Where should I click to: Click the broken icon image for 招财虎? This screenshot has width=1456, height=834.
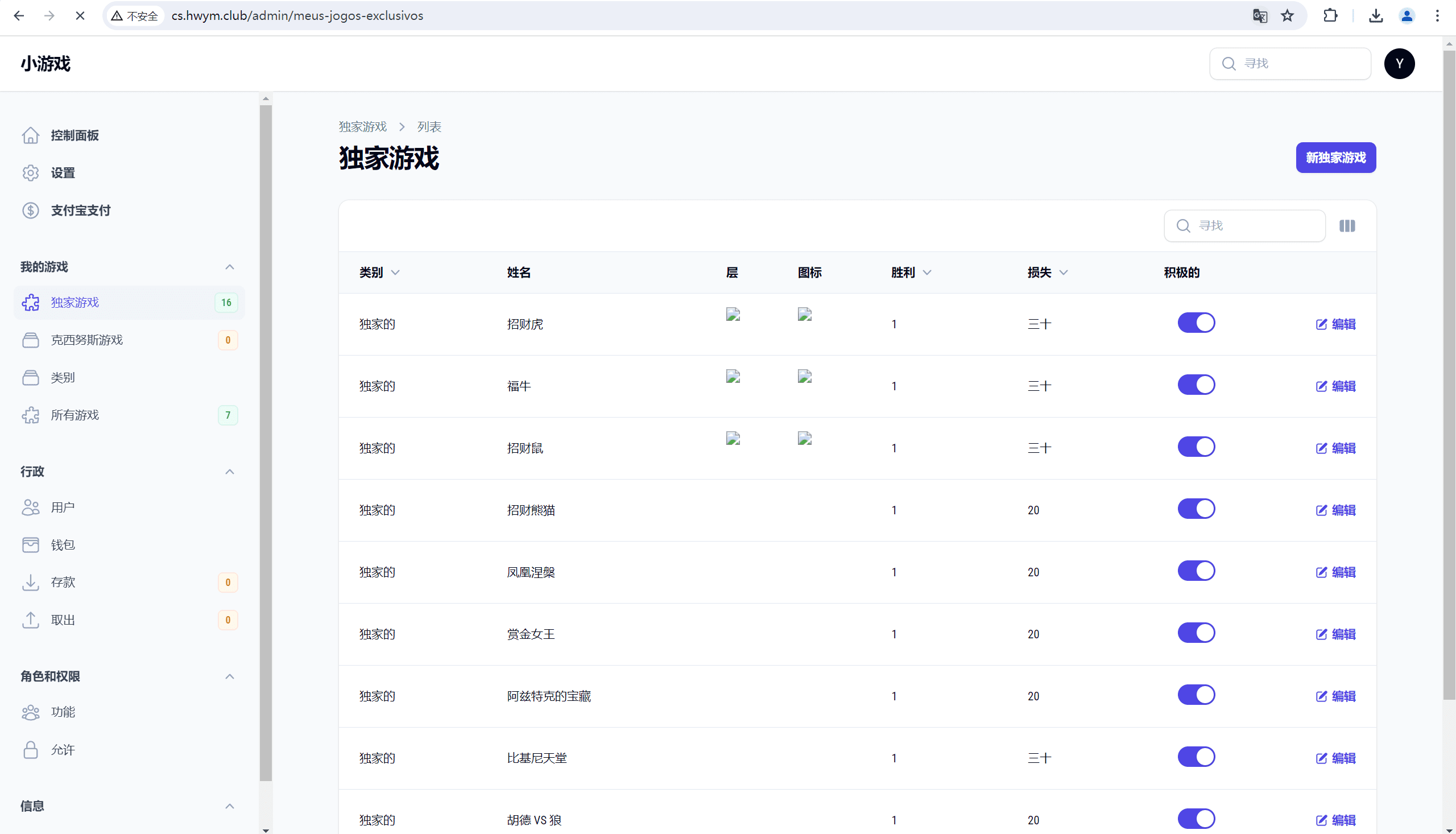(x=804, y=315)
